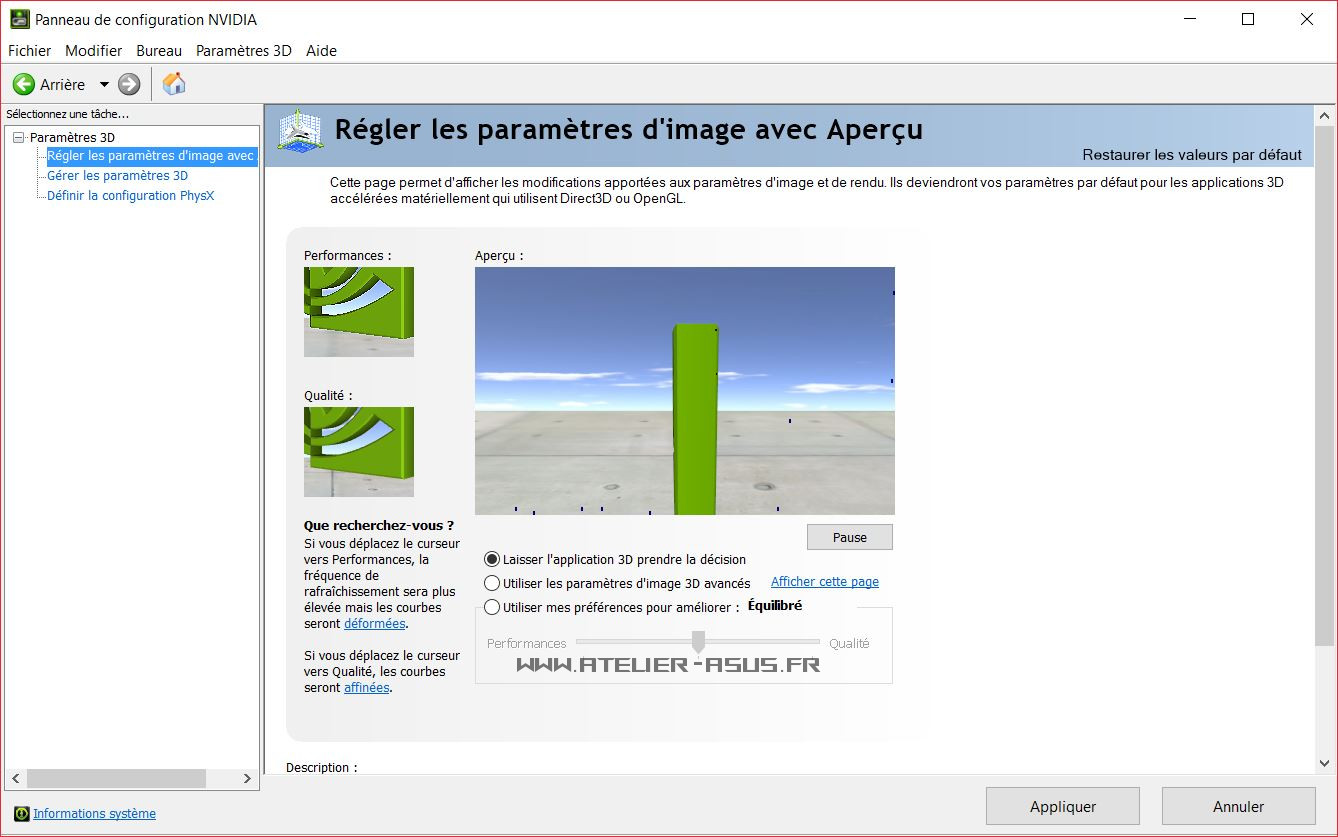Click the Performances preview thumbnail
The image size is (1338, 837).
(359, 312)
